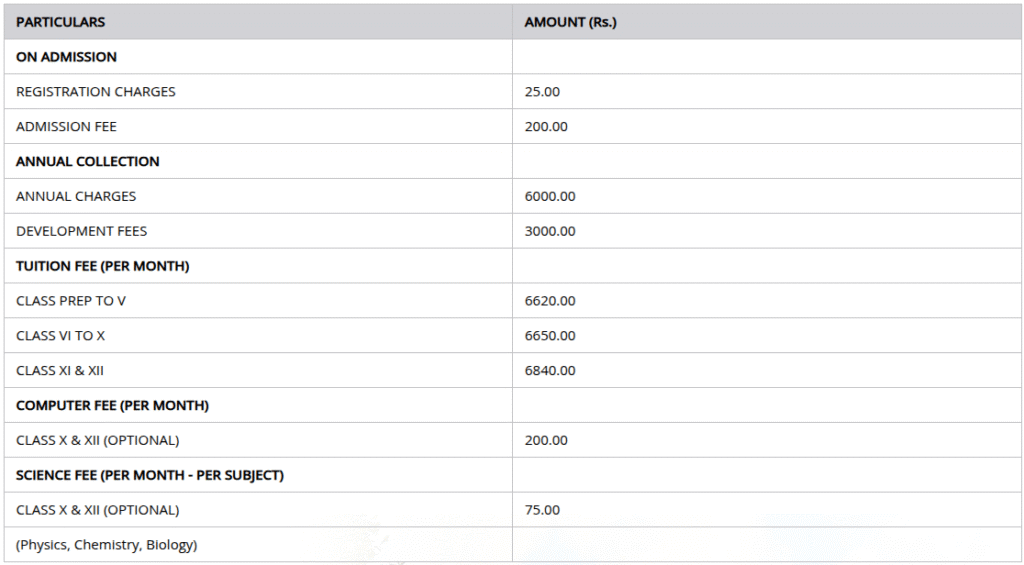Click the AMOUNT (Rs.) column header
1024x565 pixels.
(570, 22)
